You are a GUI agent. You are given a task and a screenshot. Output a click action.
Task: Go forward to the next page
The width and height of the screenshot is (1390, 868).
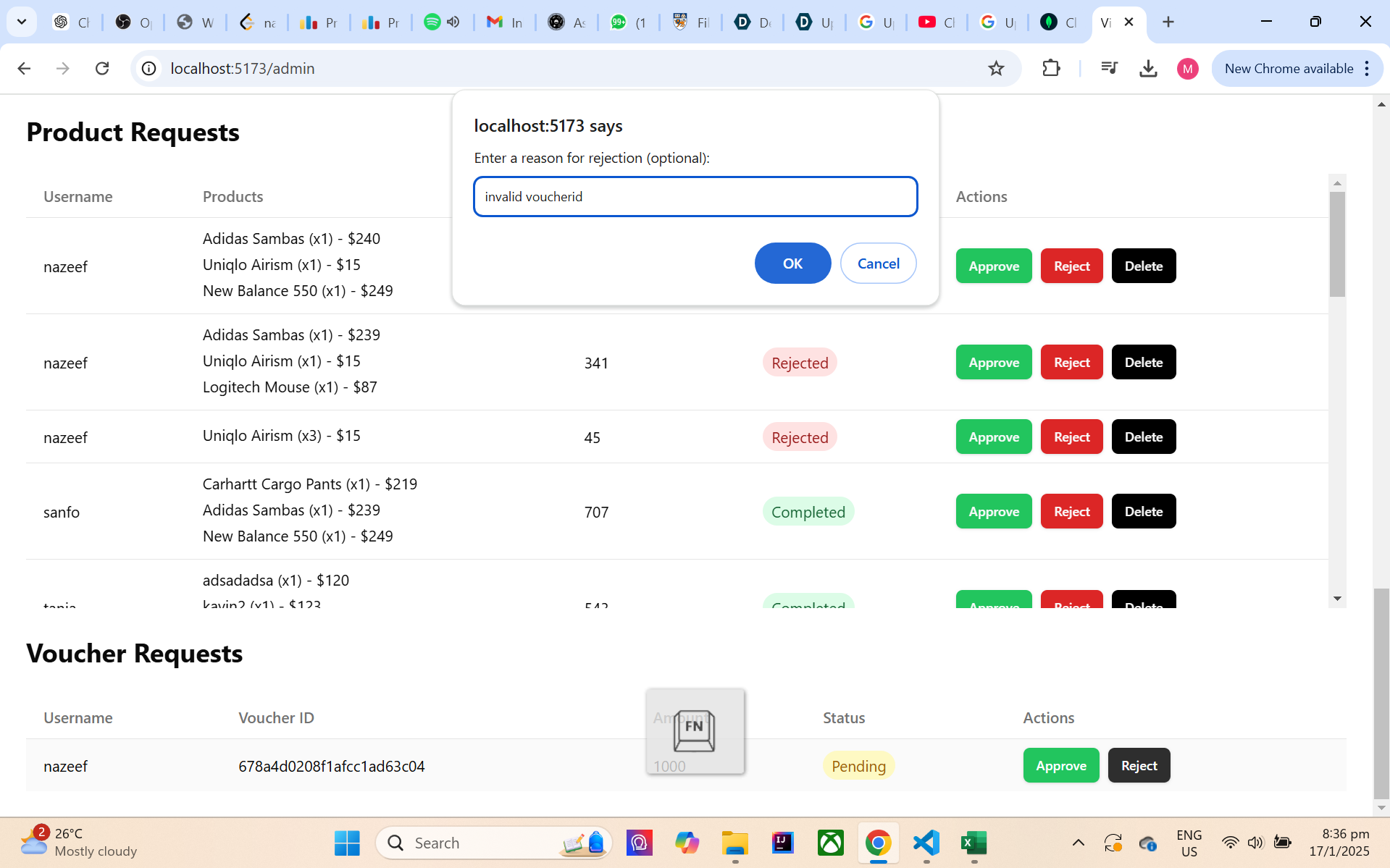tap(63, 68)
